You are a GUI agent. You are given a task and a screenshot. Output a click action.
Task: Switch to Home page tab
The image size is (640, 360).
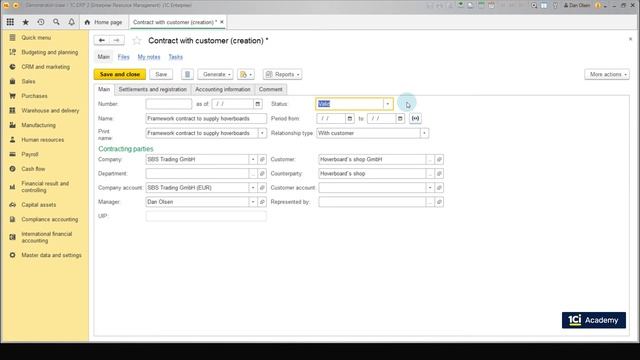click(104, 22)
